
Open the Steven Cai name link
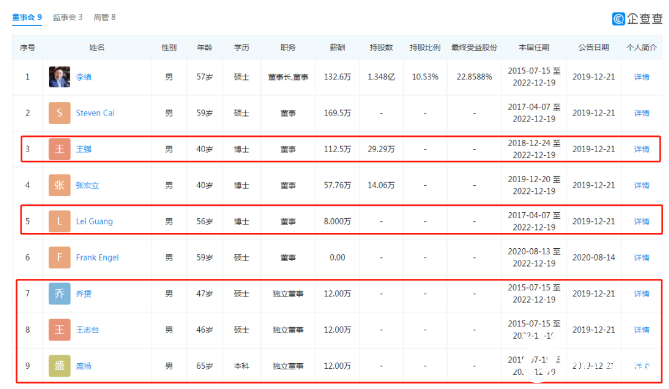pos(95,113)
